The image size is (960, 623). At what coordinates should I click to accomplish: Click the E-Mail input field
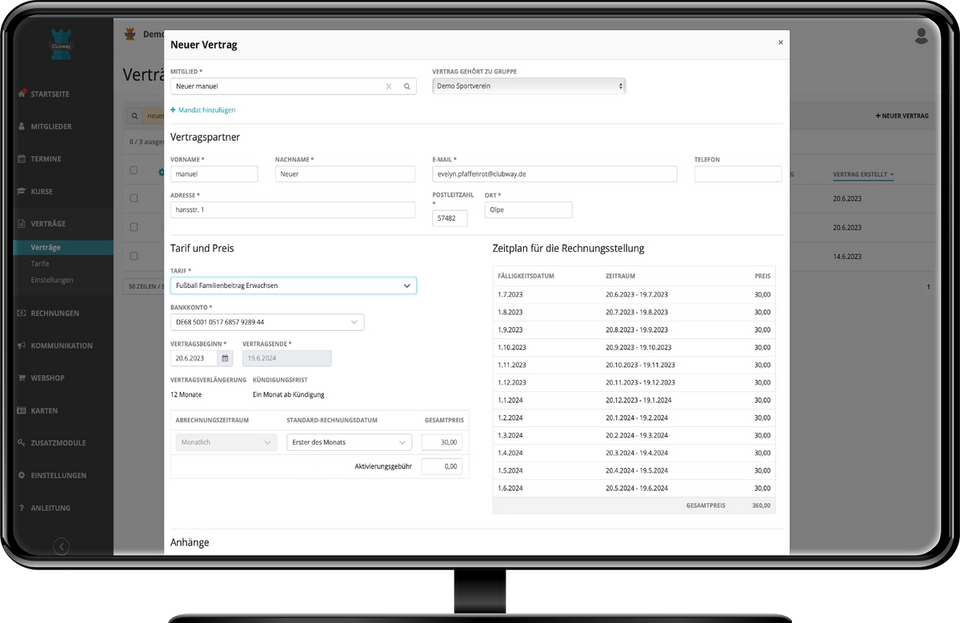coord(555,174)
